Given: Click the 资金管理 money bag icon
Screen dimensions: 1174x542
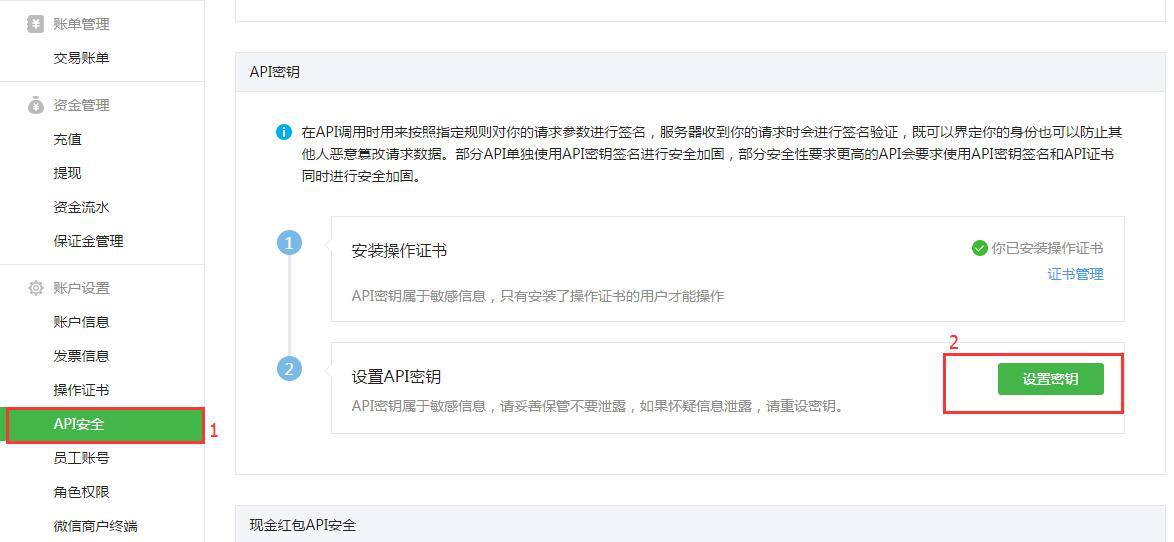Looking at the screenshot, I should point(36,106).
